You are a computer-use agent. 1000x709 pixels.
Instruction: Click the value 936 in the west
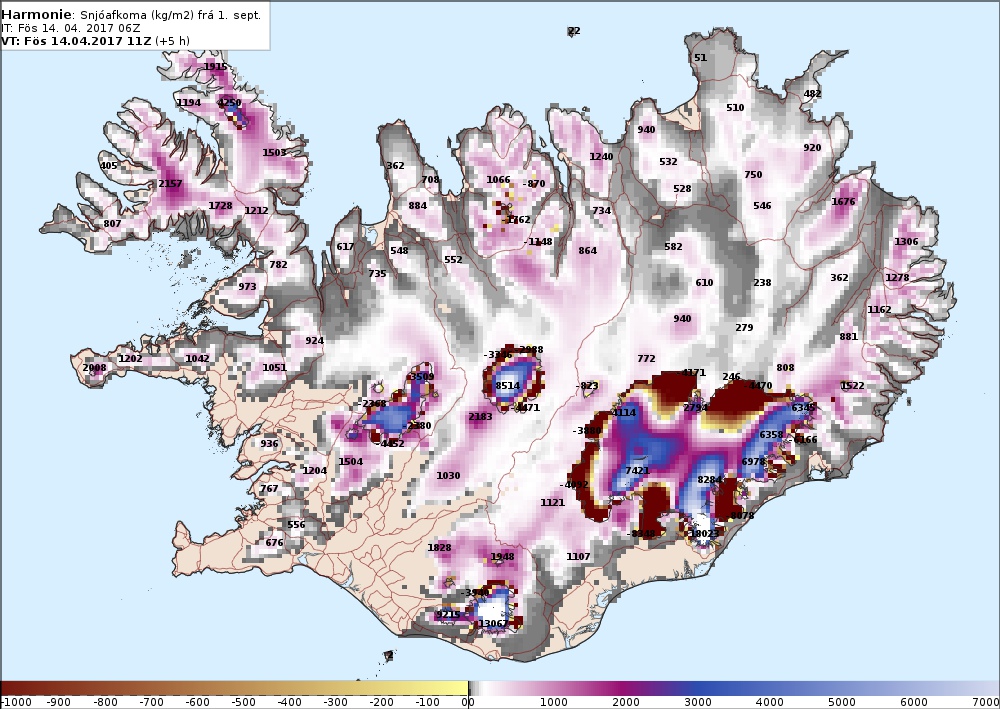[x=269, y=444]
